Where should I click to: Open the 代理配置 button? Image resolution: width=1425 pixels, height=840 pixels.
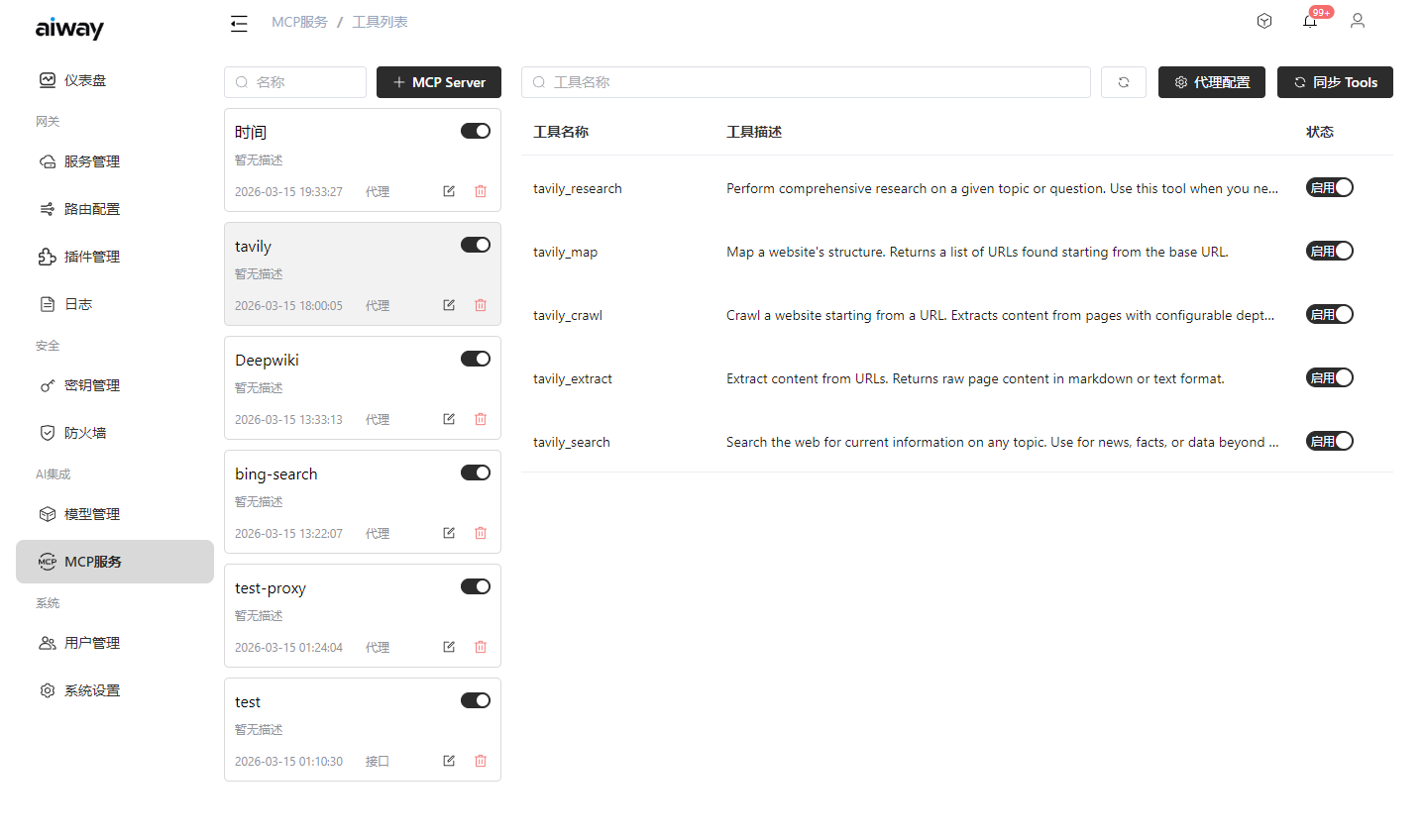click(x=1211, y=82)
